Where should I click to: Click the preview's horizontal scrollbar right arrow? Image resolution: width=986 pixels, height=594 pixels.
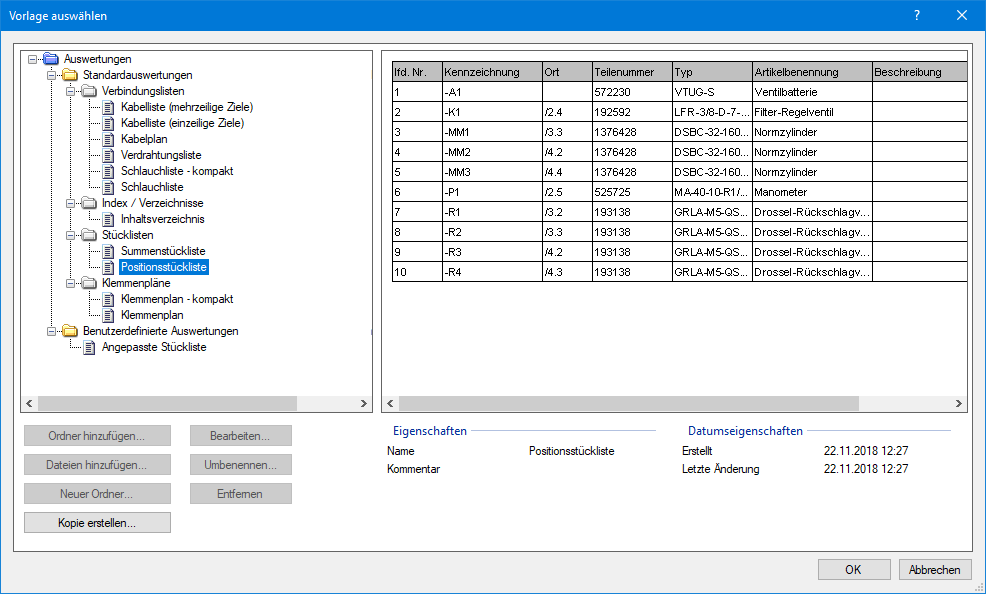click(x=958, y=403)
